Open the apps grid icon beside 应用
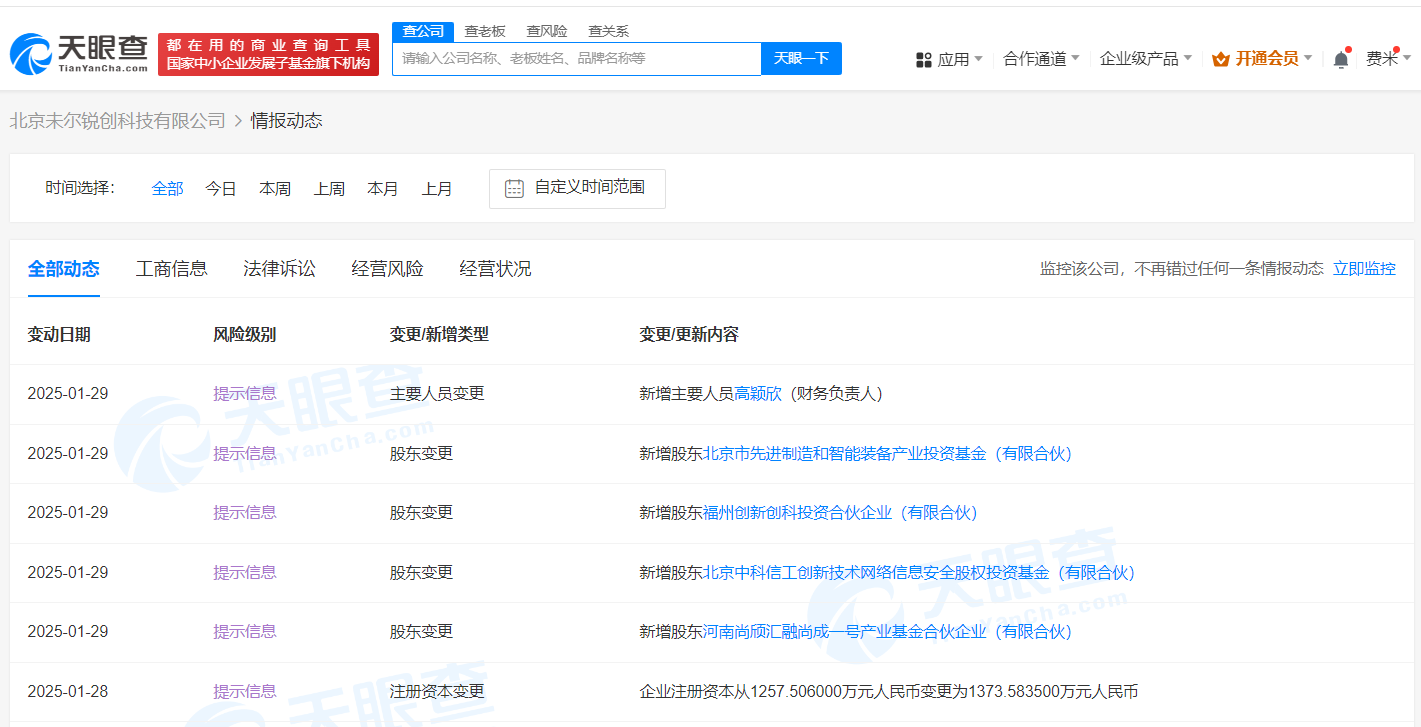Screen dimensions: 1421x727 click(923, 58)
